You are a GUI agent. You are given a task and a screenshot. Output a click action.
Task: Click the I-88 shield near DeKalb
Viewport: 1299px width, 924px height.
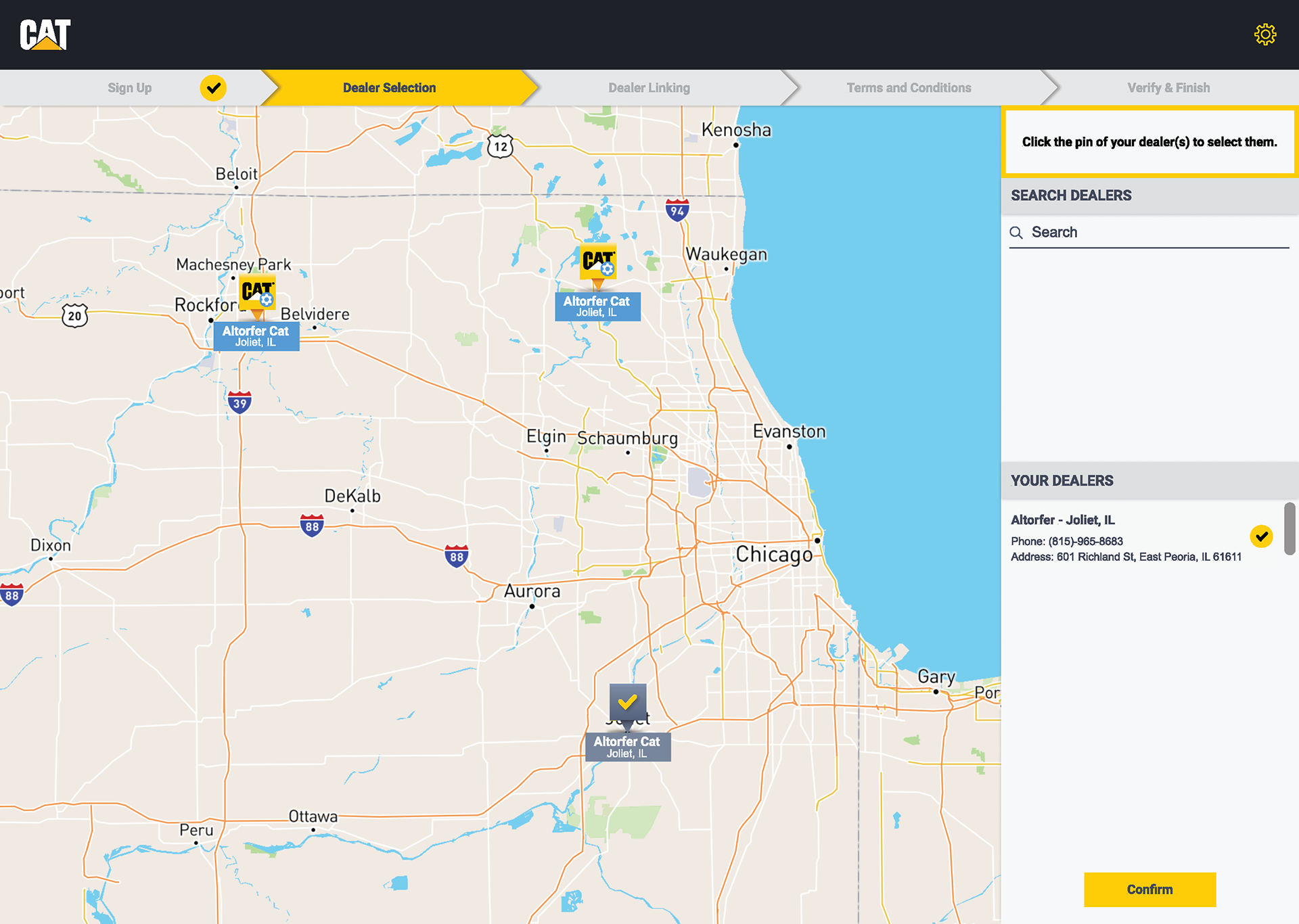tap(312, 526)
